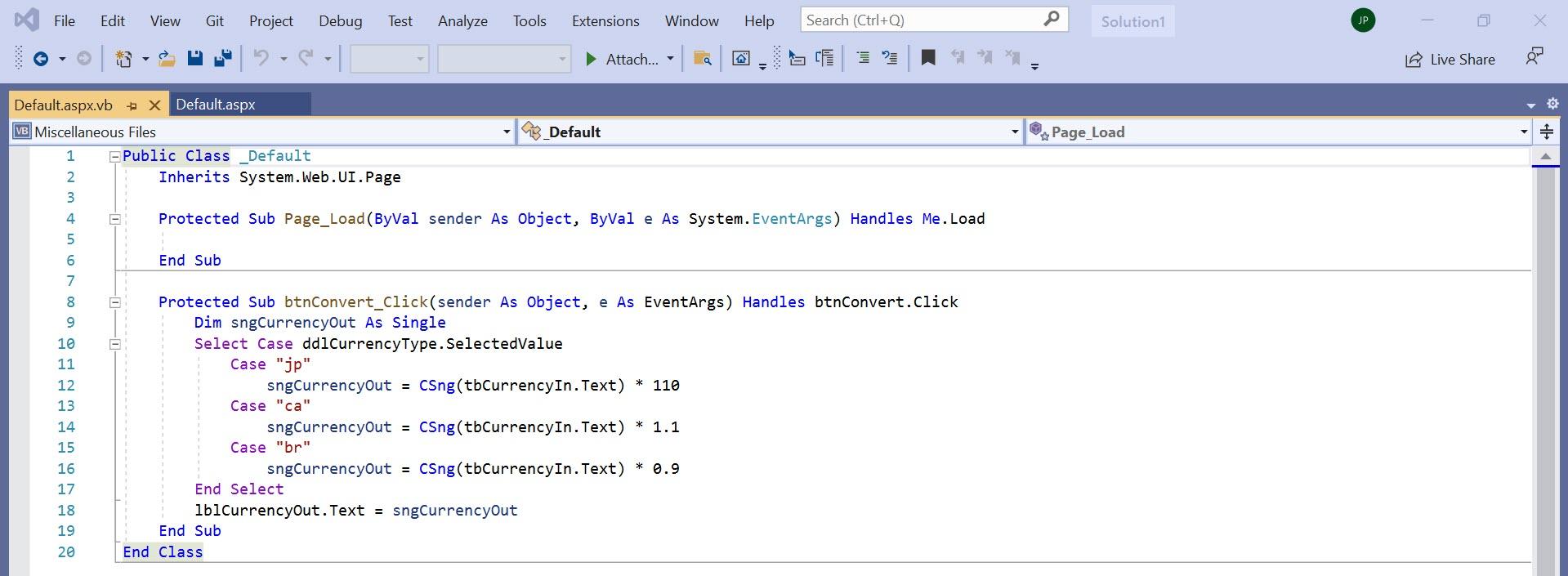Click the New Project icon
This screenshot has height=576, width=1568.
[x=123, y=59]
